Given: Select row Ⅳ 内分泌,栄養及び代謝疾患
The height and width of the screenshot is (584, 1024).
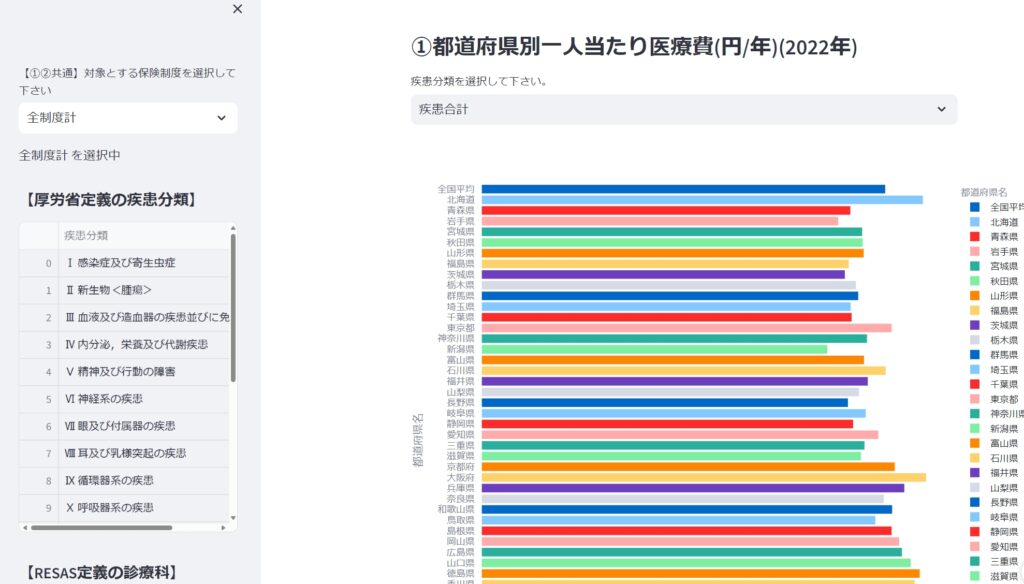Looking at the screenshot, I should (x=124, y=345).
